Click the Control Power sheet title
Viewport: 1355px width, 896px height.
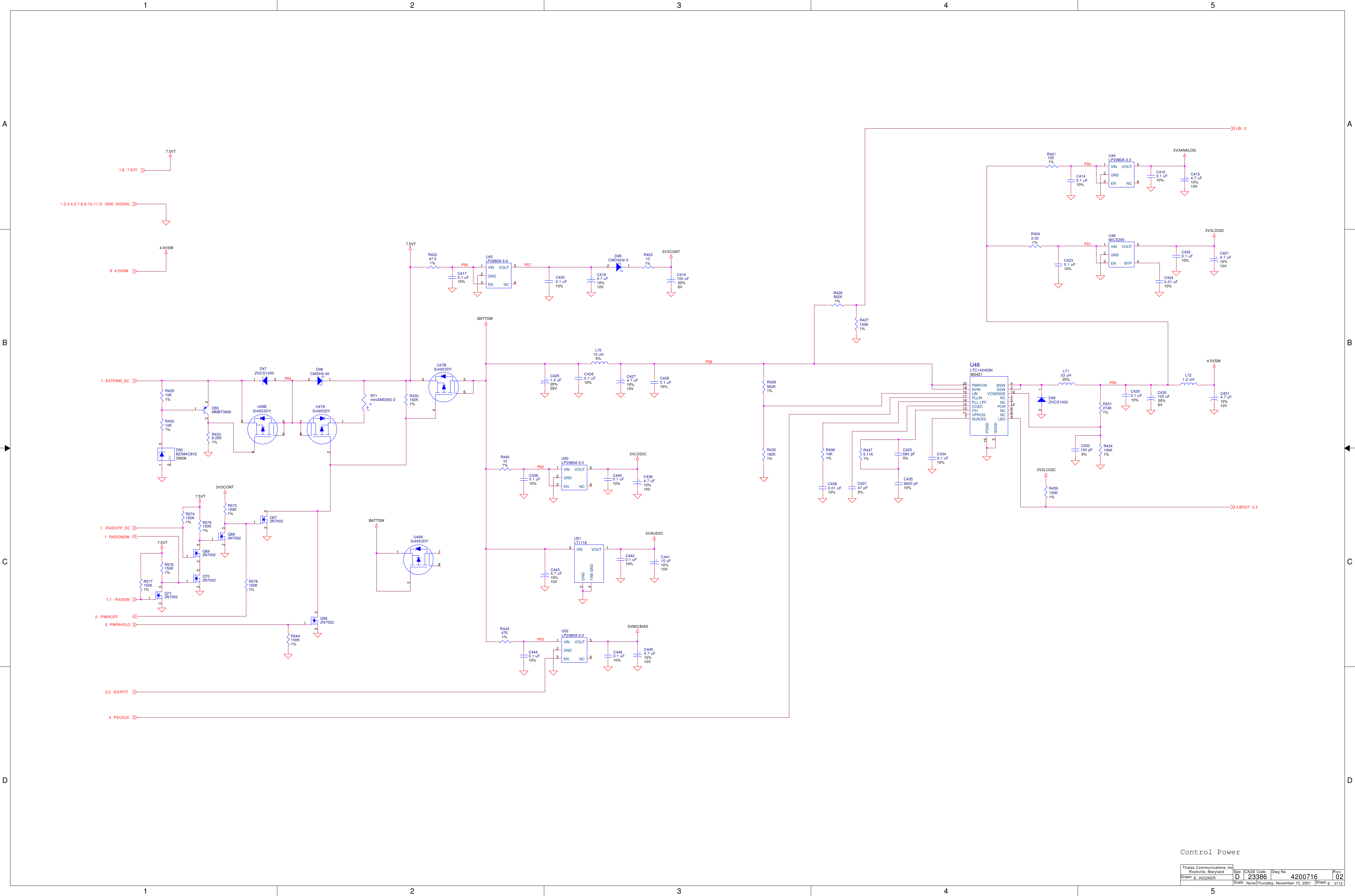click(1210, 852)
